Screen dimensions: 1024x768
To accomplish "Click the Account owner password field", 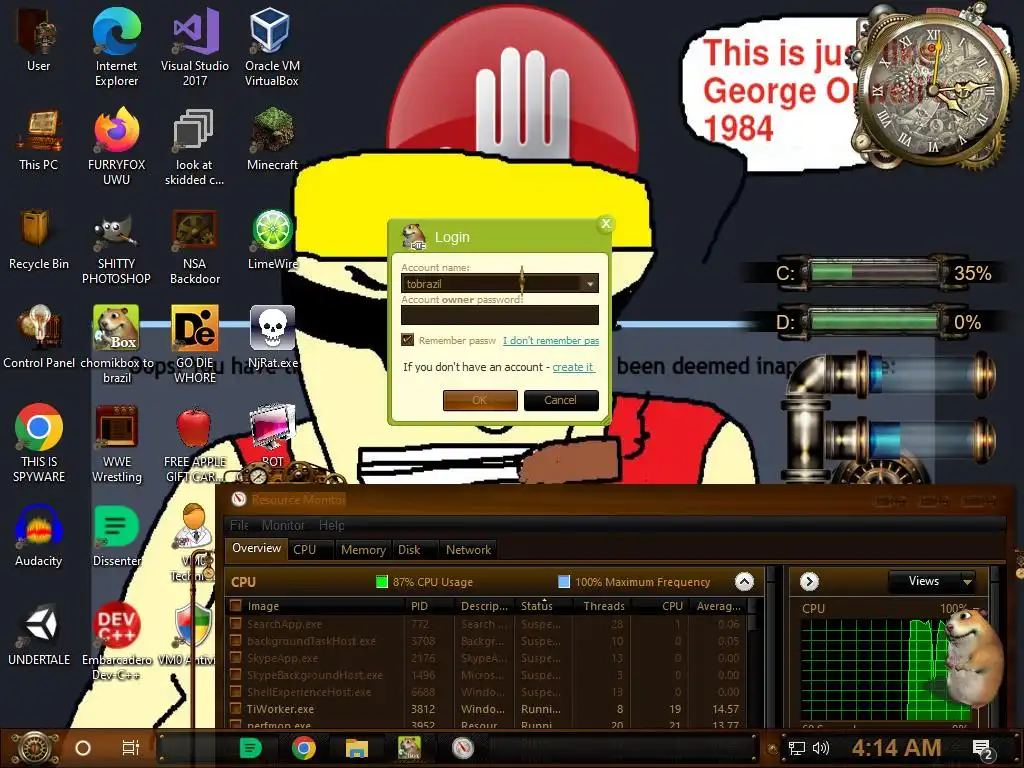I will tap(500, 315).
